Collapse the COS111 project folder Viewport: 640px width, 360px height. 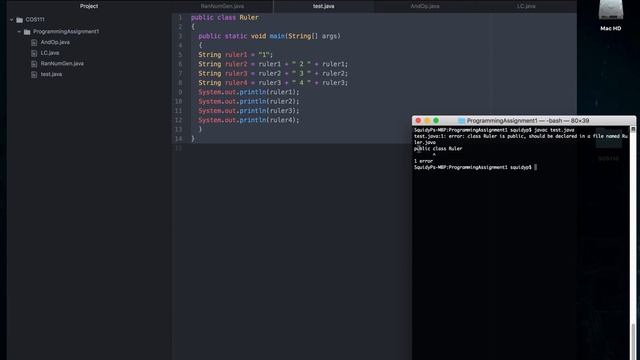[11, 20]
